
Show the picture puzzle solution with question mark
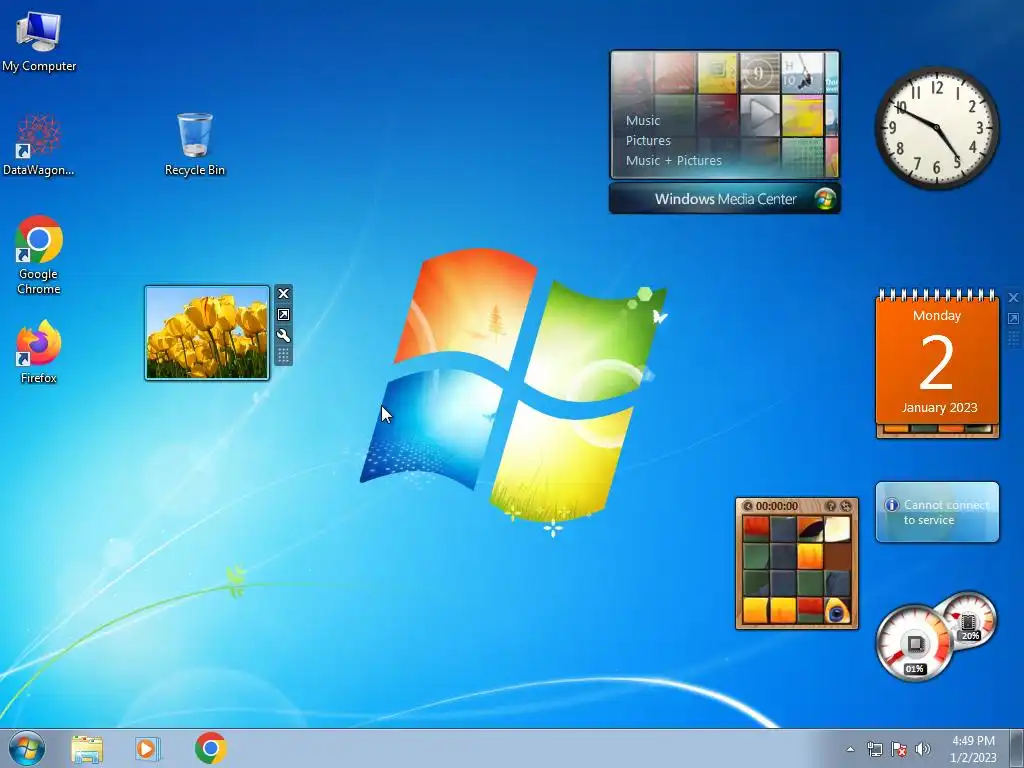click(830, 506)
